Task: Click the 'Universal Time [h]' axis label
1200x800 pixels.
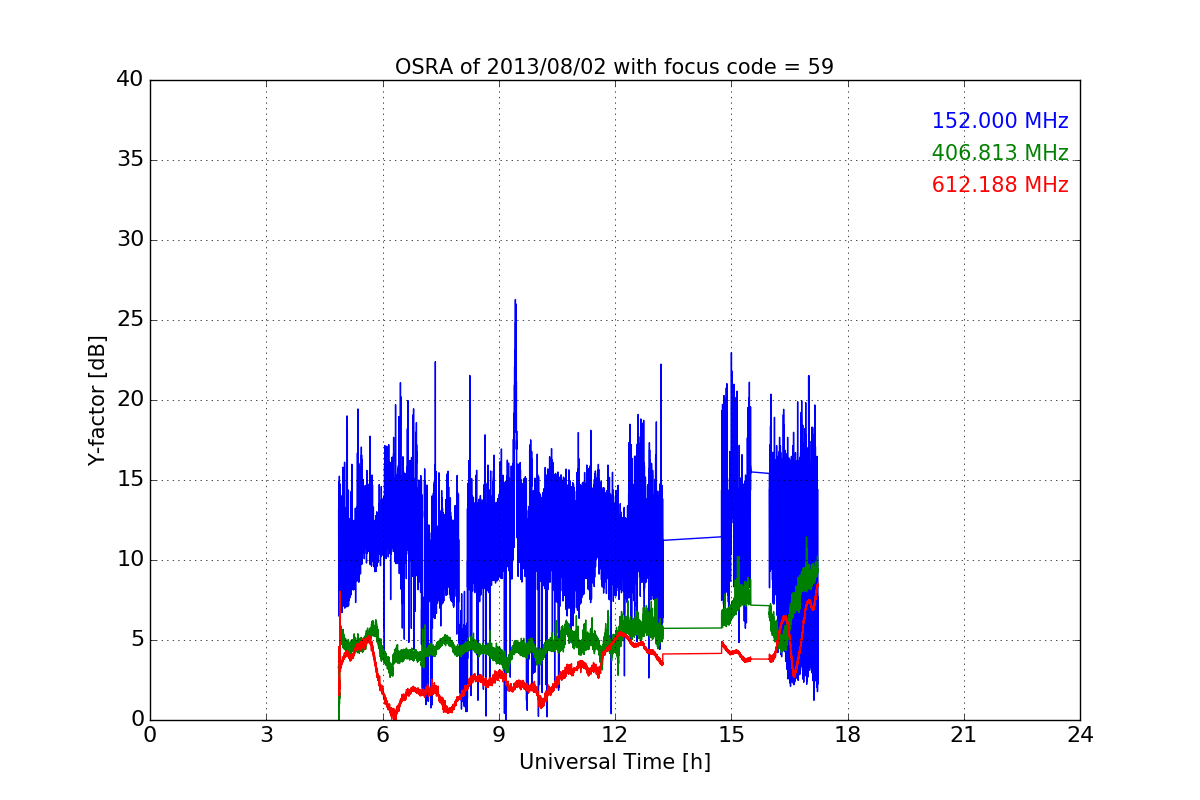Action: pyautogui.click(x=614, y=762)
